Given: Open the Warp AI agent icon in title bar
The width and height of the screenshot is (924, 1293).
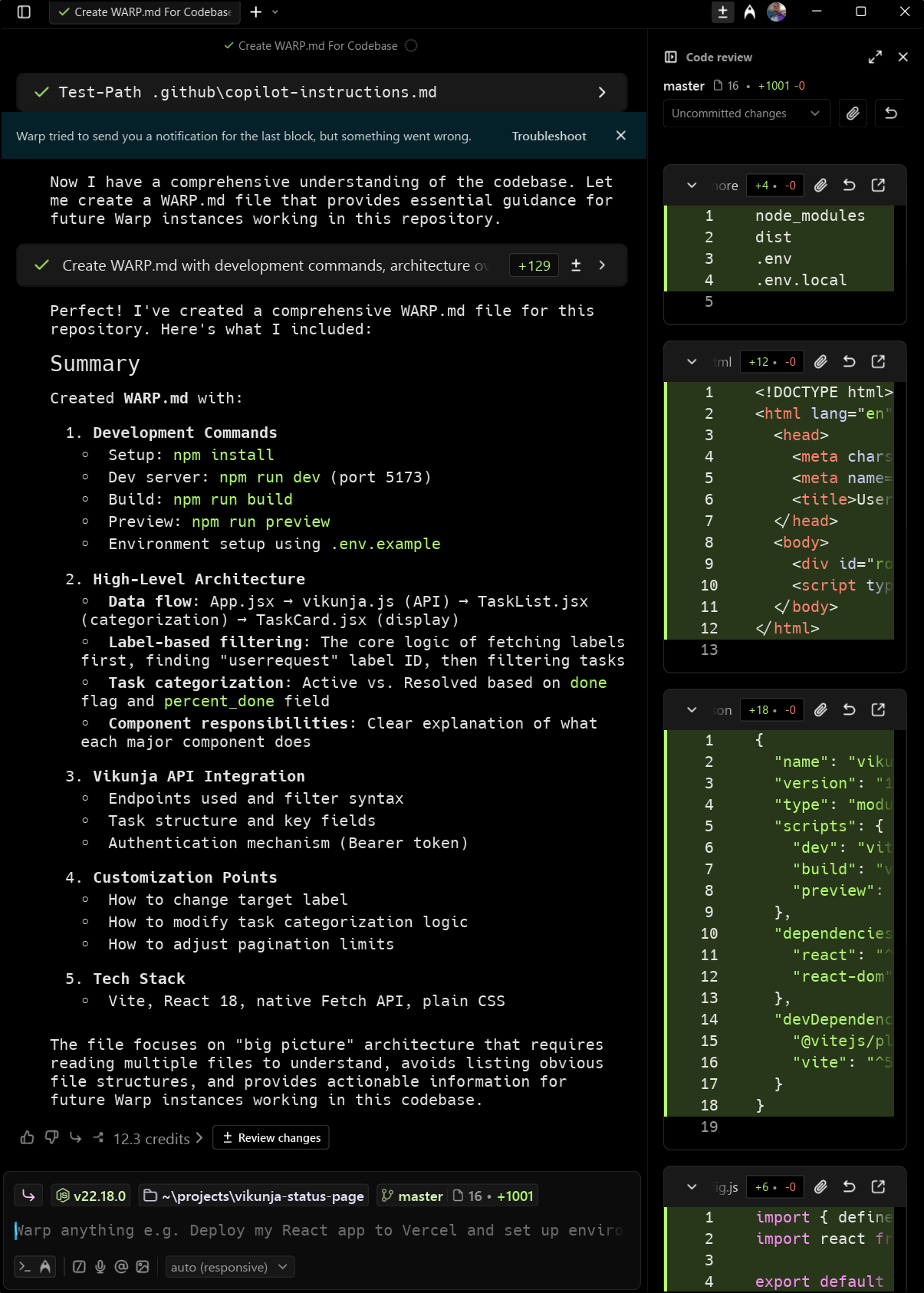Looking at the screenshot, I should 750,12.
